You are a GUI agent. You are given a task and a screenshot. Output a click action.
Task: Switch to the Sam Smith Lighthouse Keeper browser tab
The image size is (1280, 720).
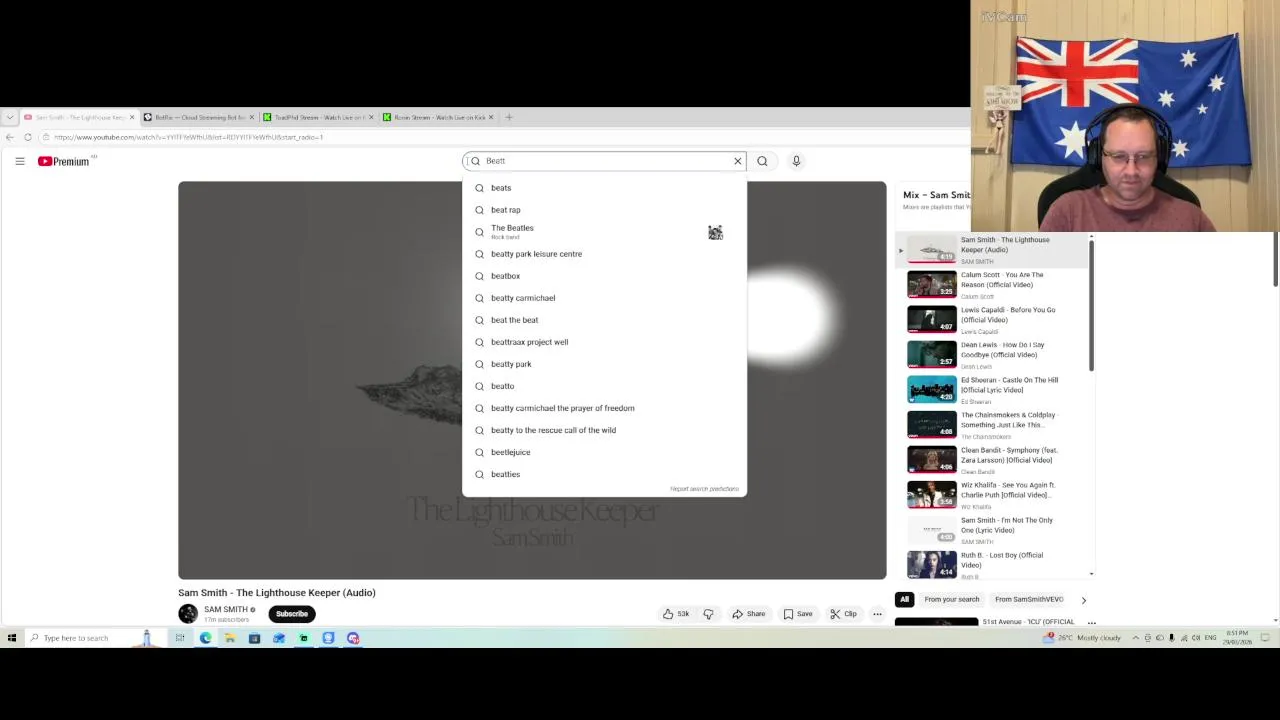pyautogui.click(x=78, y=118)
